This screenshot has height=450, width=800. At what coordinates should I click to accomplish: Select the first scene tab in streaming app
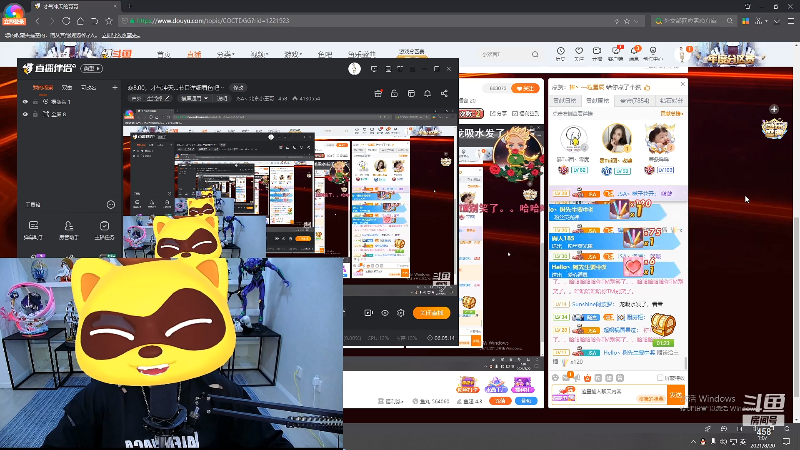43,88
